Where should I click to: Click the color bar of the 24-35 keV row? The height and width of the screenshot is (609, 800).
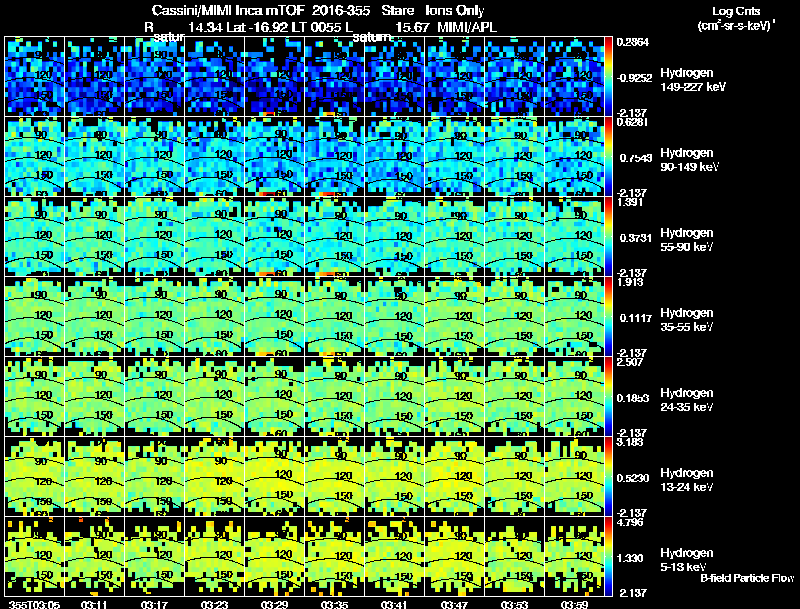[608, 397]
